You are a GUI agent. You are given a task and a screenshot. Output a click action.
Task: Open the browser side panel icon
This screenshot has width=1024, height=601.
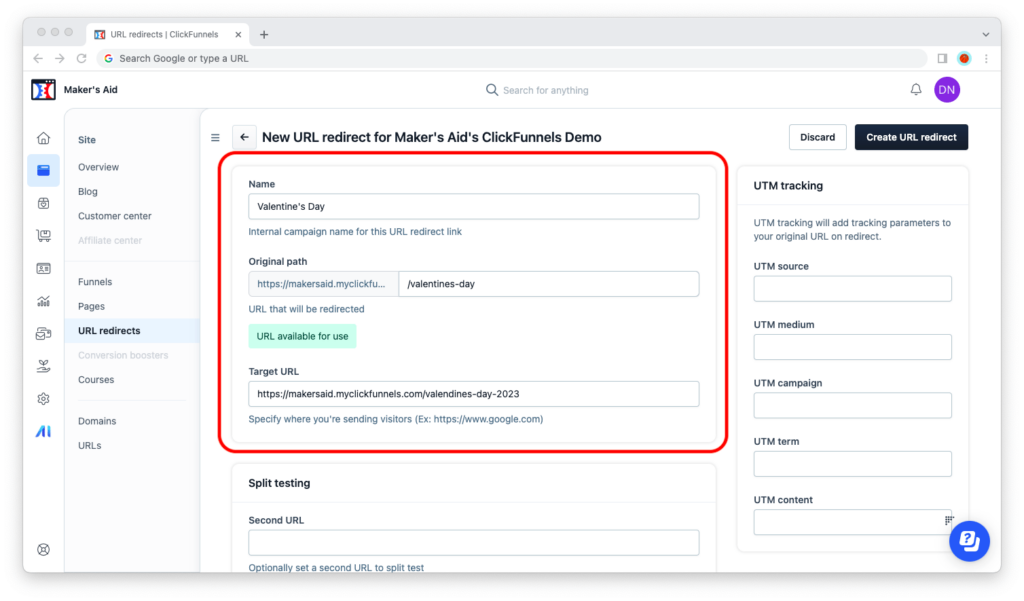pyautogui.click(x=942, y=58)
